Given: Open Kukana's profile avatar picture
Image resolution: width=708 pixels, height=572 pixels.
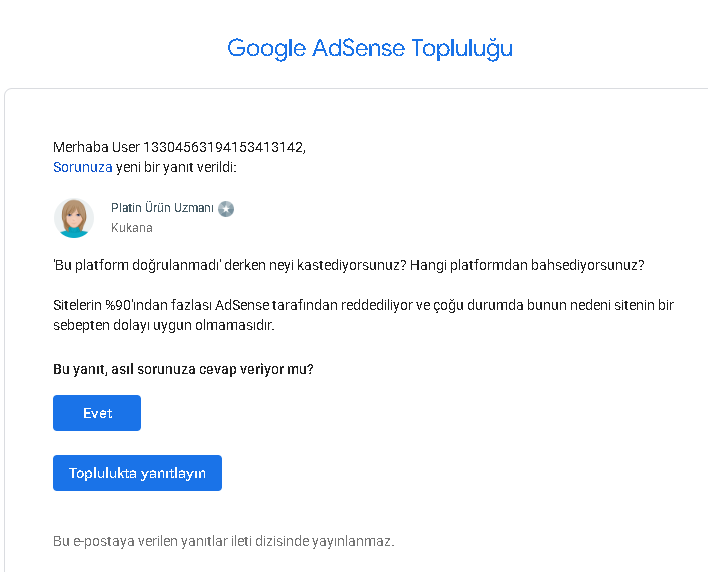Looking at the screenshot, I should (74, 218).
